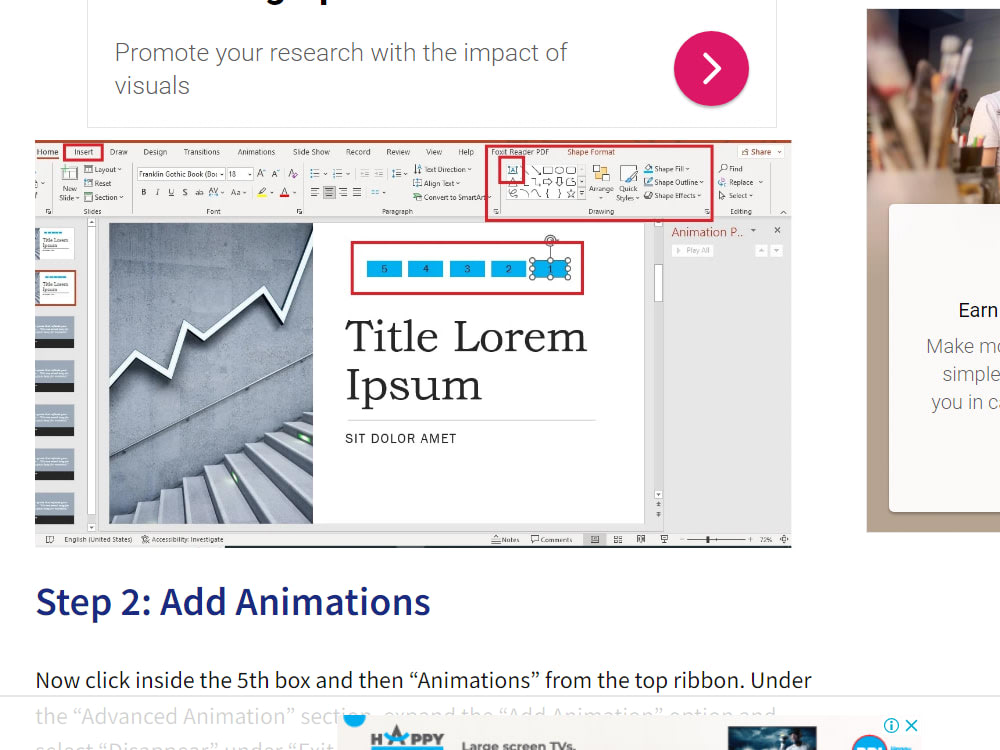Open Change Case dropdown
This screenshot has width=1000, height=750.
click(x=237, y=192)
